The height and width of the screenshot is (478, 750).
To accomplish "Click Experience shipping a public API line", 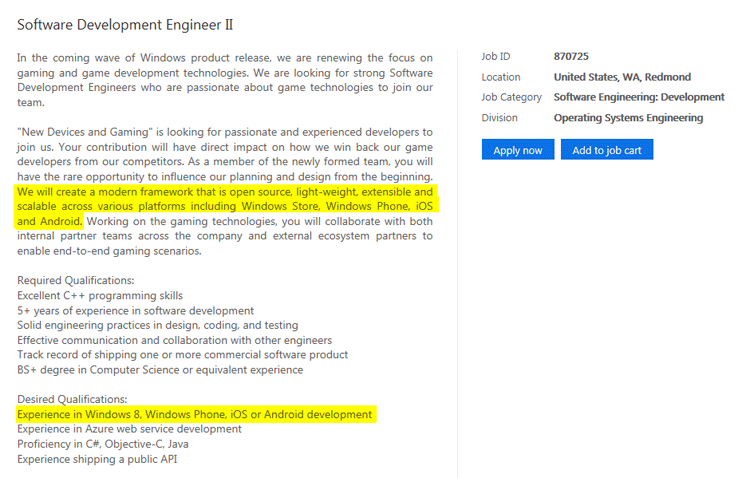I will (x=97, y=459).
